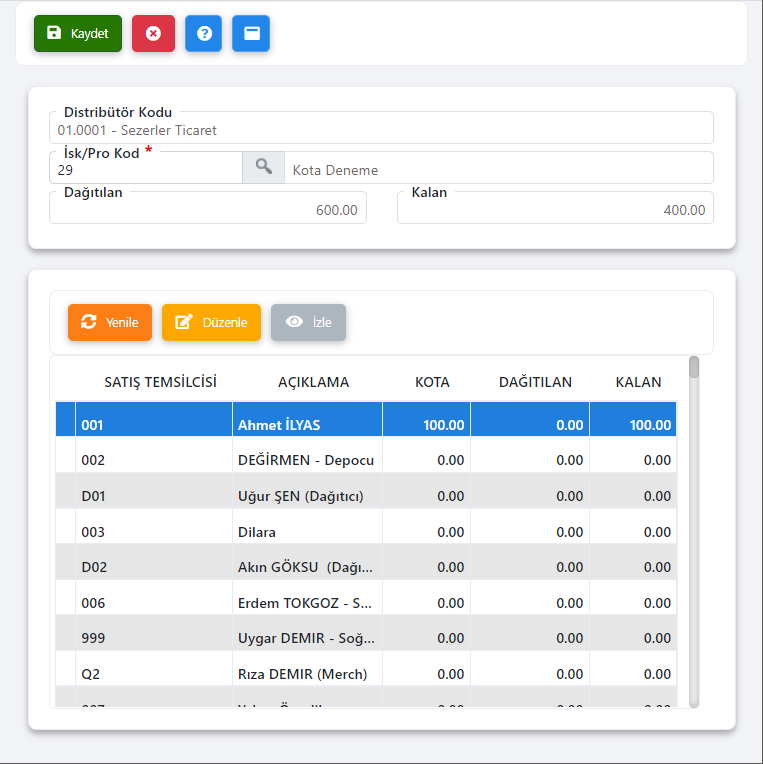Click the İzle eye view button

click(x=308, y=322)
